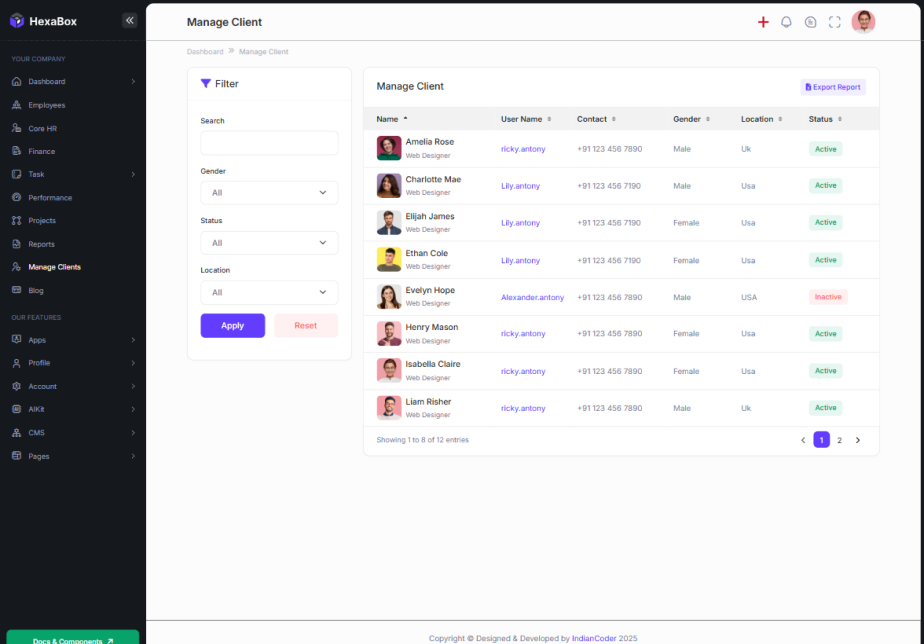Viewport: 924px width, 644px height.
Task: Click the Search input field
Action: point(269,143)
